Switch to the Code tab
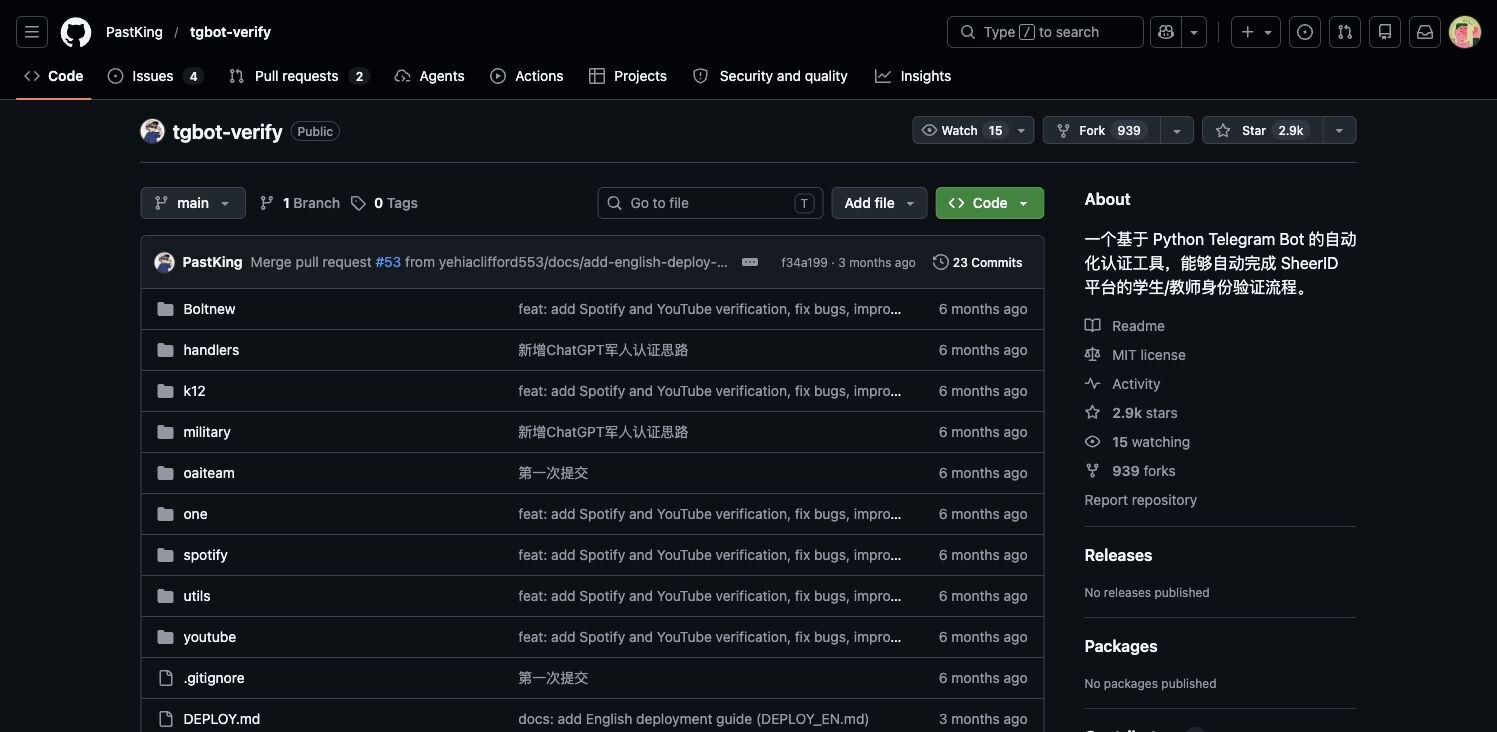Image resolution: width=1497 pixels, height=732 pixels. pyautogui.click(x=54, y=76)
